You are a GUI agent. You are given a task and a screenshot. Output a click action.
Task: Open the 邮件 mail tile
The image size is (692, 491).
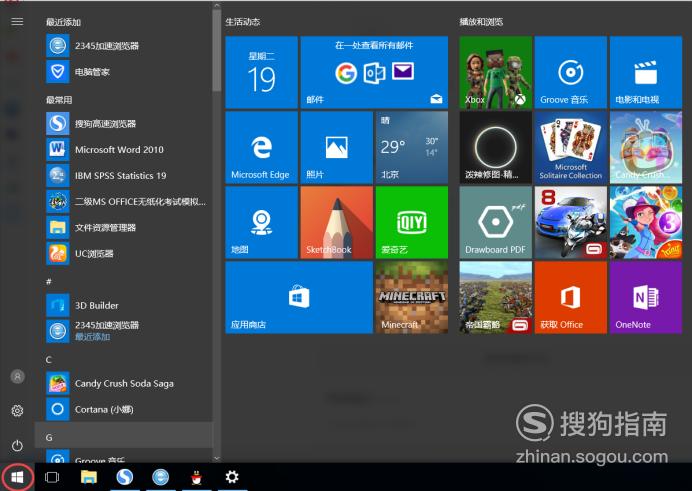(374, 72)
